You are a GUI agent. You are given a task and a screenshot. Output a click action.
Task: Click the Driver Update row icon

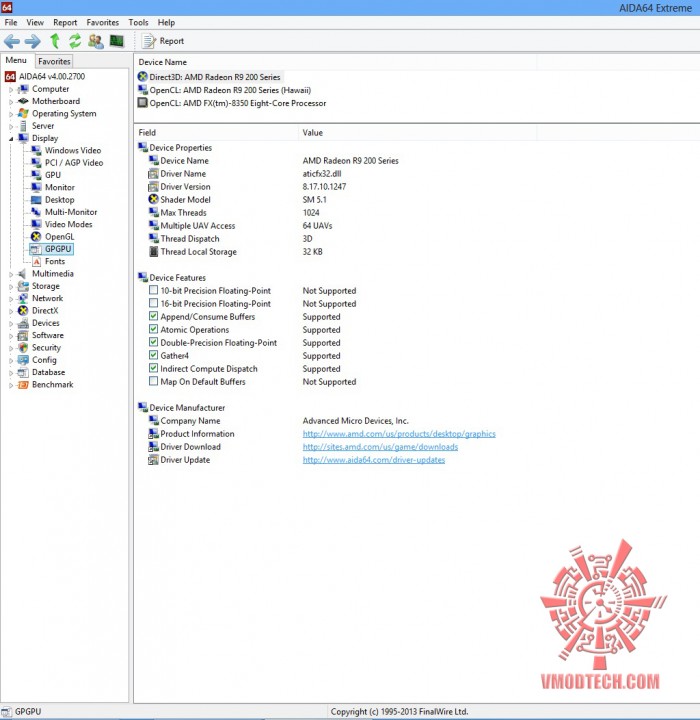pyautogui.click(x=153, y=460)
